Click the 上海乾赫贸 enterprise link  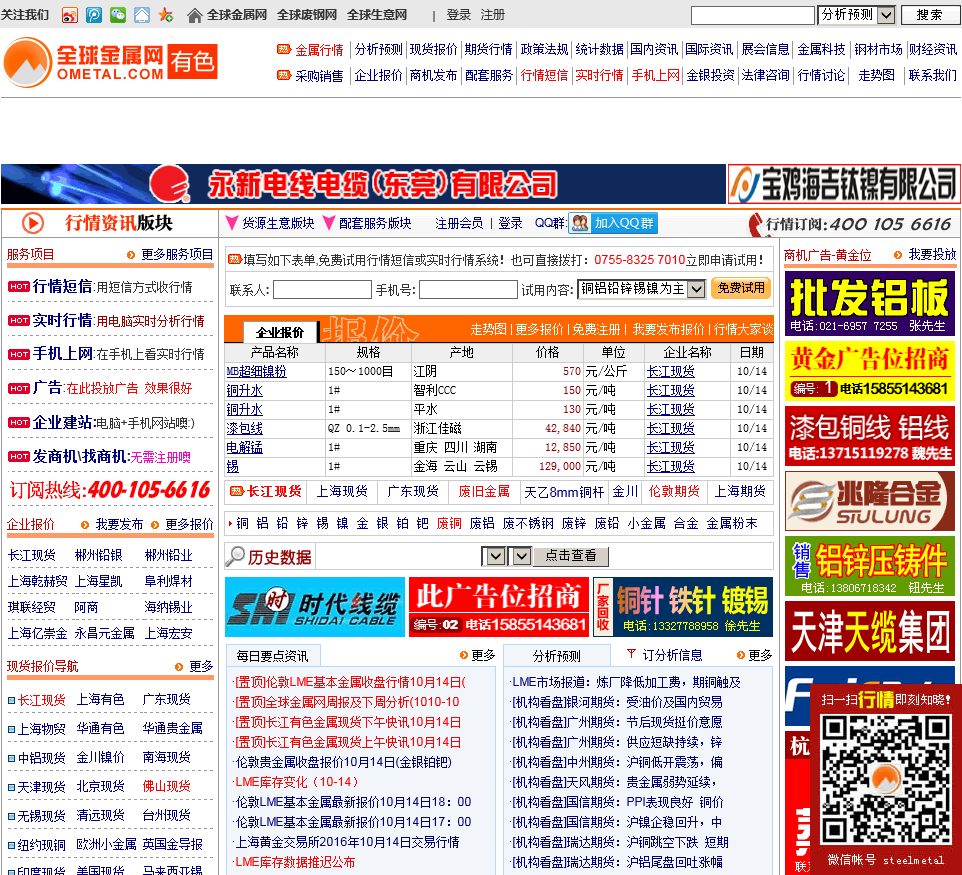click(37, 581)
